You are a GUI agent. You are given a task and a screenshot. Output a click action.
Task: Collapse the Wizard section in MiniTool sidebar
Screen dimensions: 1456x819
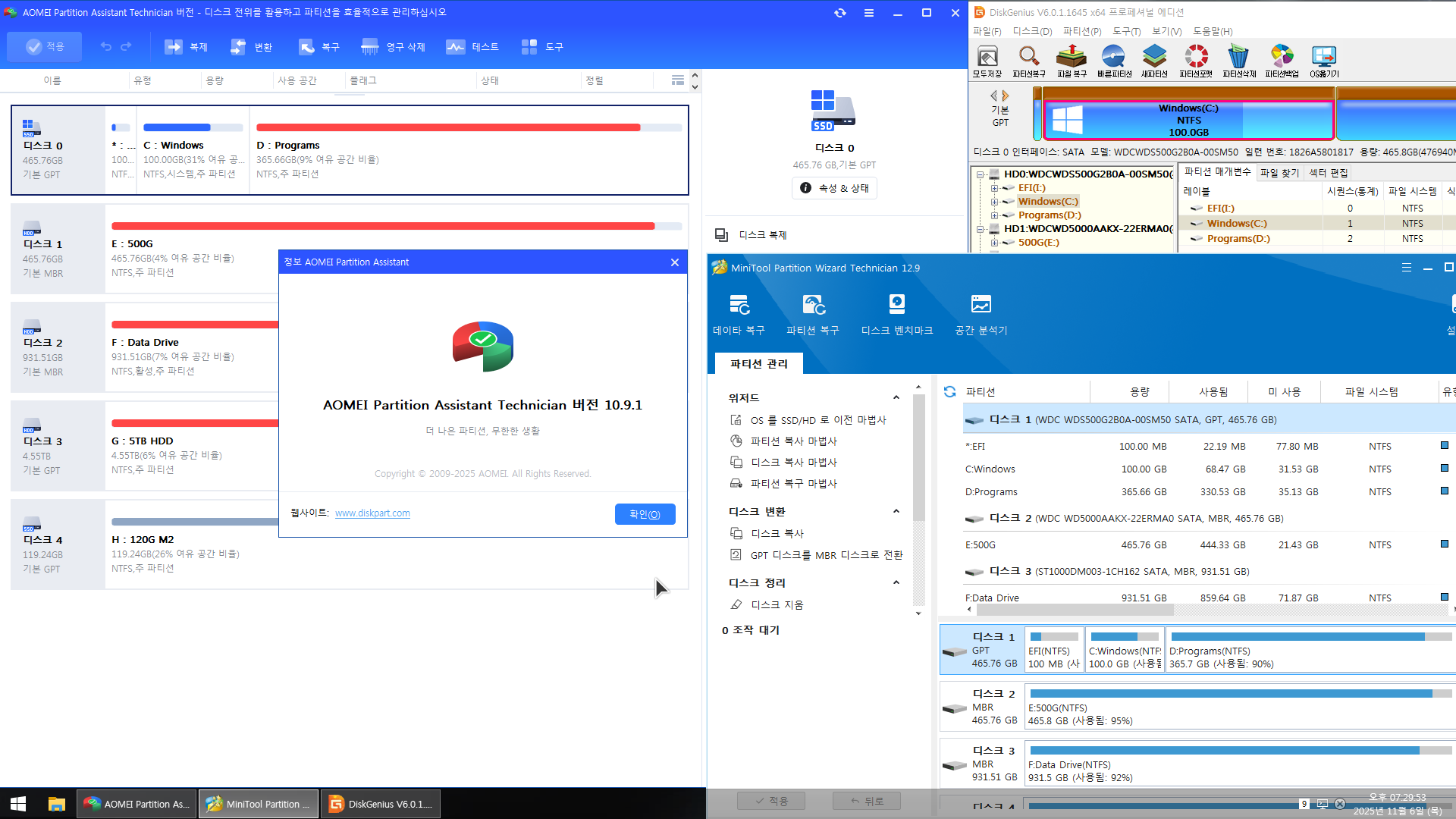pyautogui.click(x=896, y=397)
